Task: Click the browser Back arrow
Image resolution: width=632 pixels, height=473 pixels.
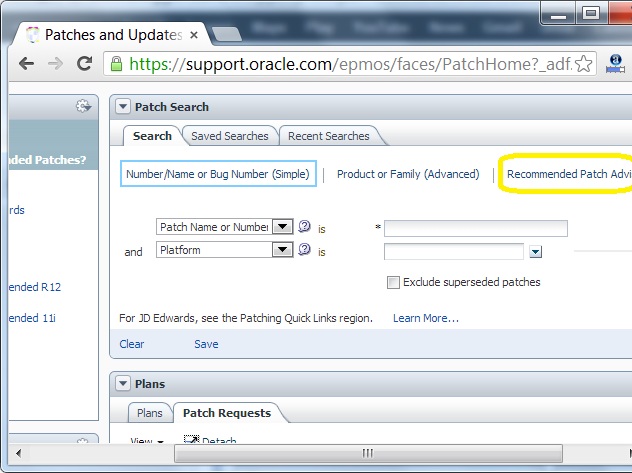Action: click(x=27, y=63)
